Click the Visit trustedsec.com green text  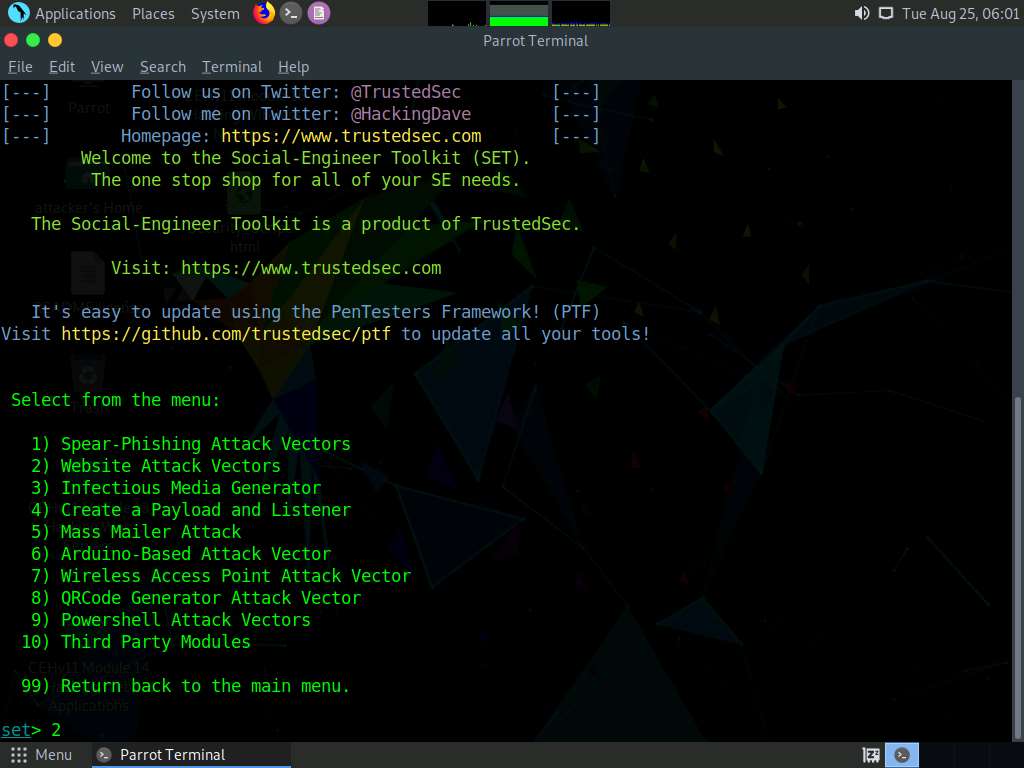tap(276, 268)
